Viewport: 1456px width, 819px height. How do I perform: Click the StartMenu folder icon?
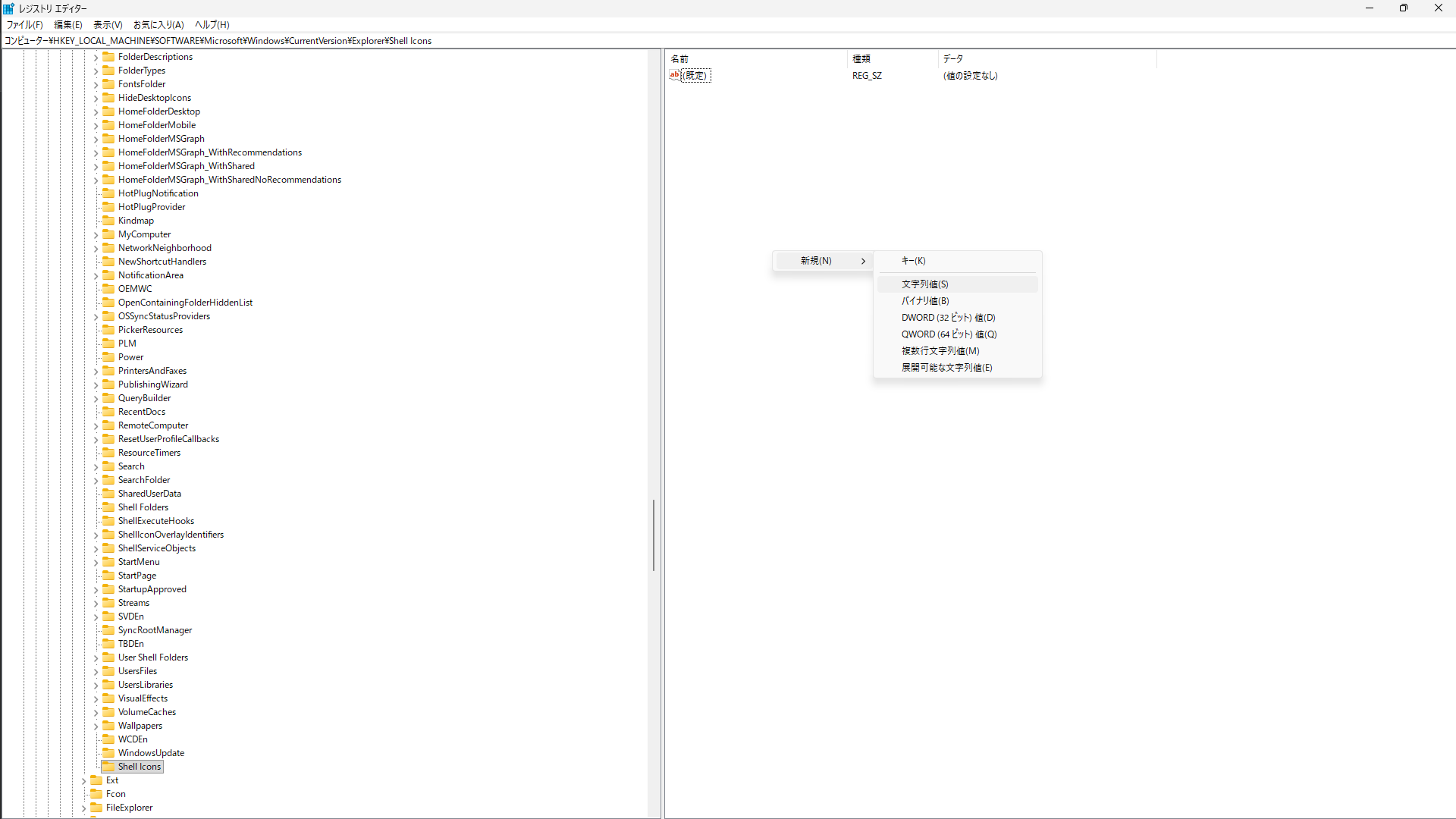tap(108, 562)
